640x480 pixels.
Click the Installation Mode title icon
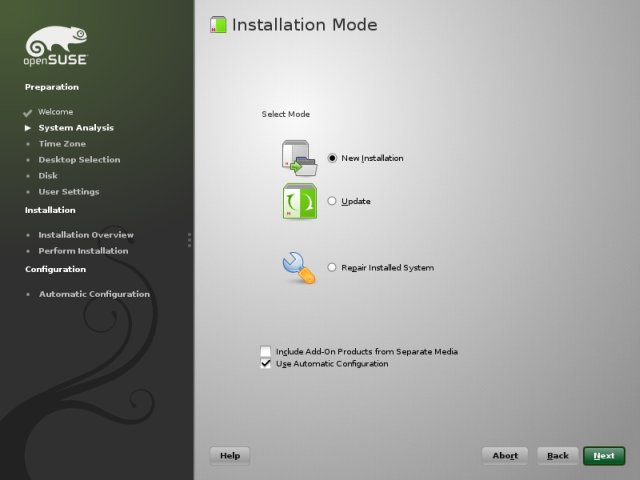pyautogui.click(x=218, y=24)
